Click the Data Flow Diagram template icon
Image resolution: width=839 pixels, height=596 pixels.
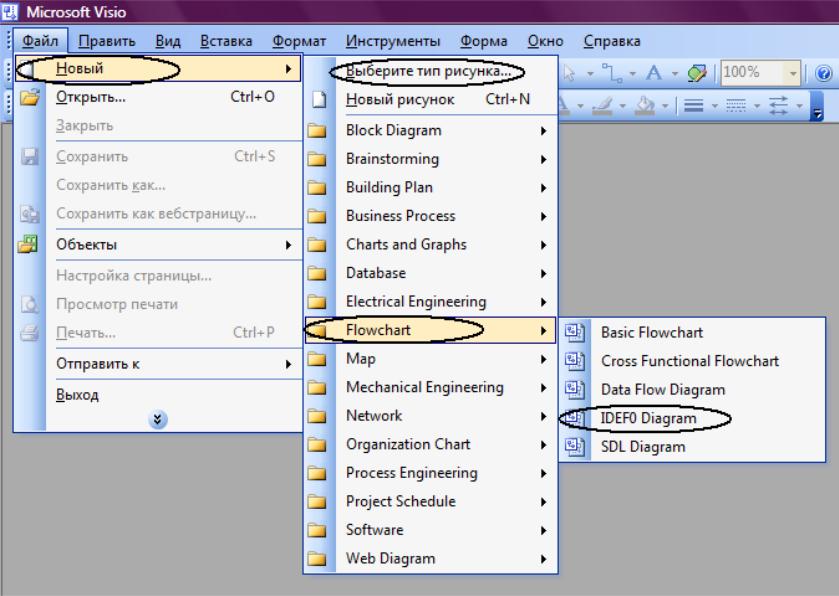pos(575,390)
